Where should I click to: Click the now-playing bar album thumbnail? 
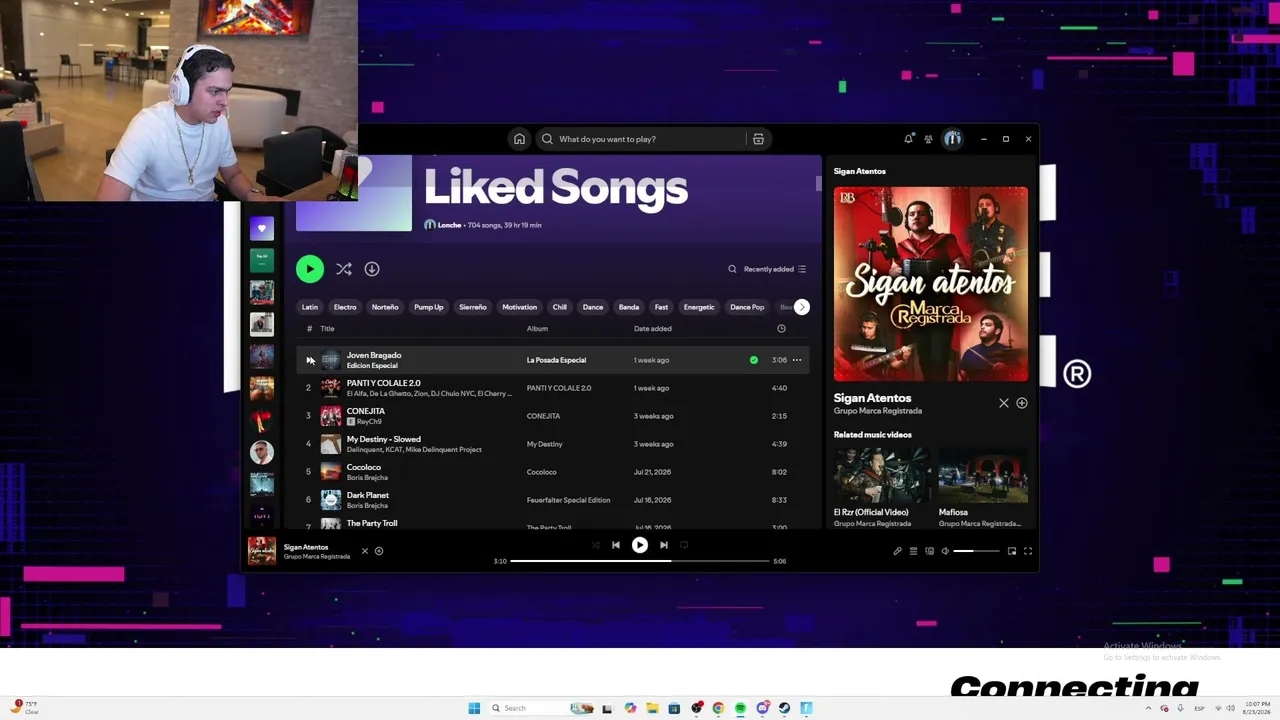(x=262, y=551)
